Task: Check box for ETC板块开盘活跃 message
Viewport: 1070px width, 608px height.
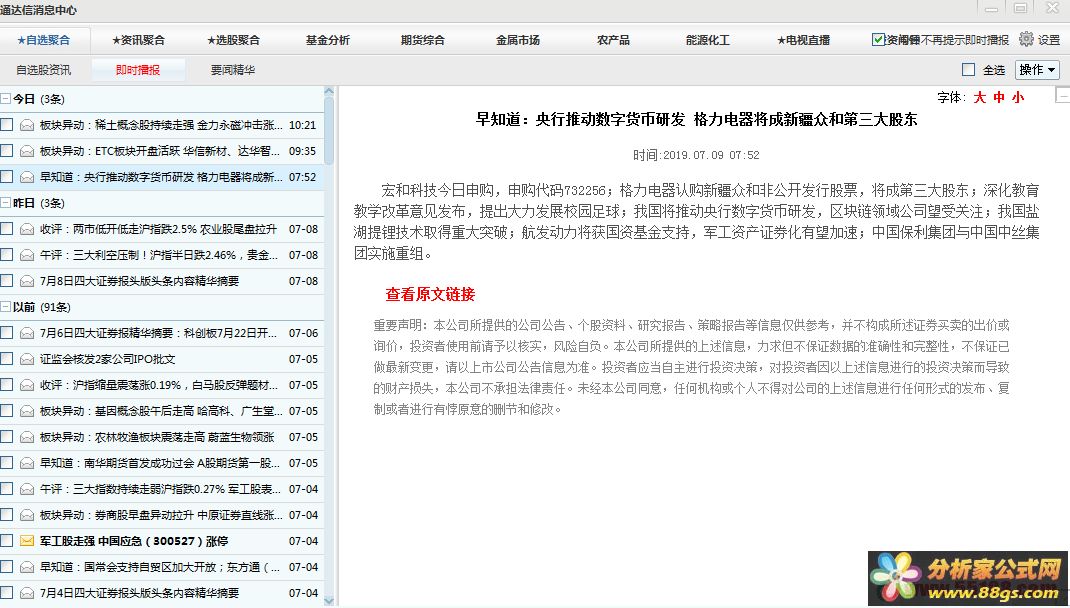Action: tap(7, 150)
